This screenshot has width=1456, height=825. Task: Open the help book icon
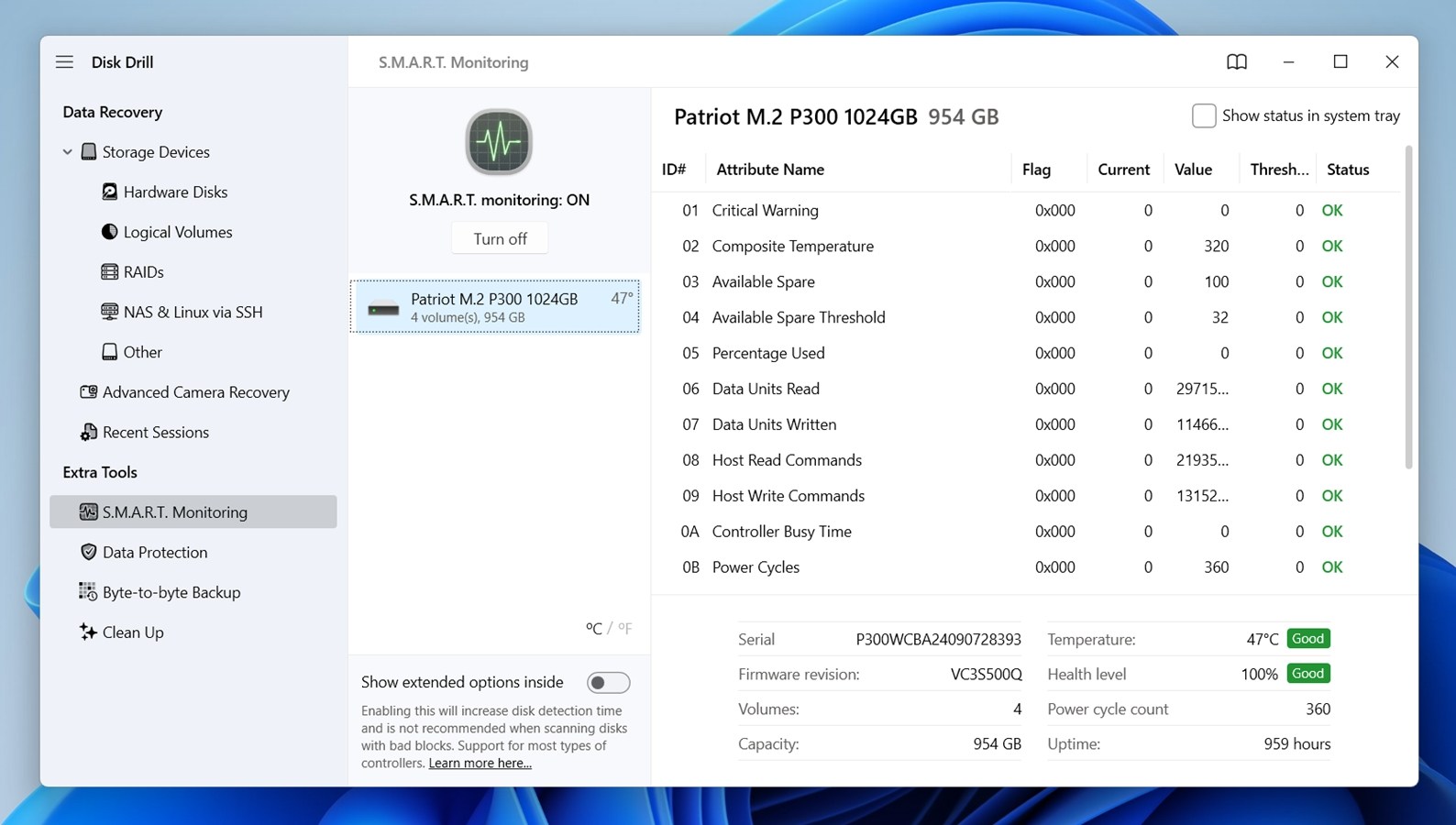tap(1236, 62)
